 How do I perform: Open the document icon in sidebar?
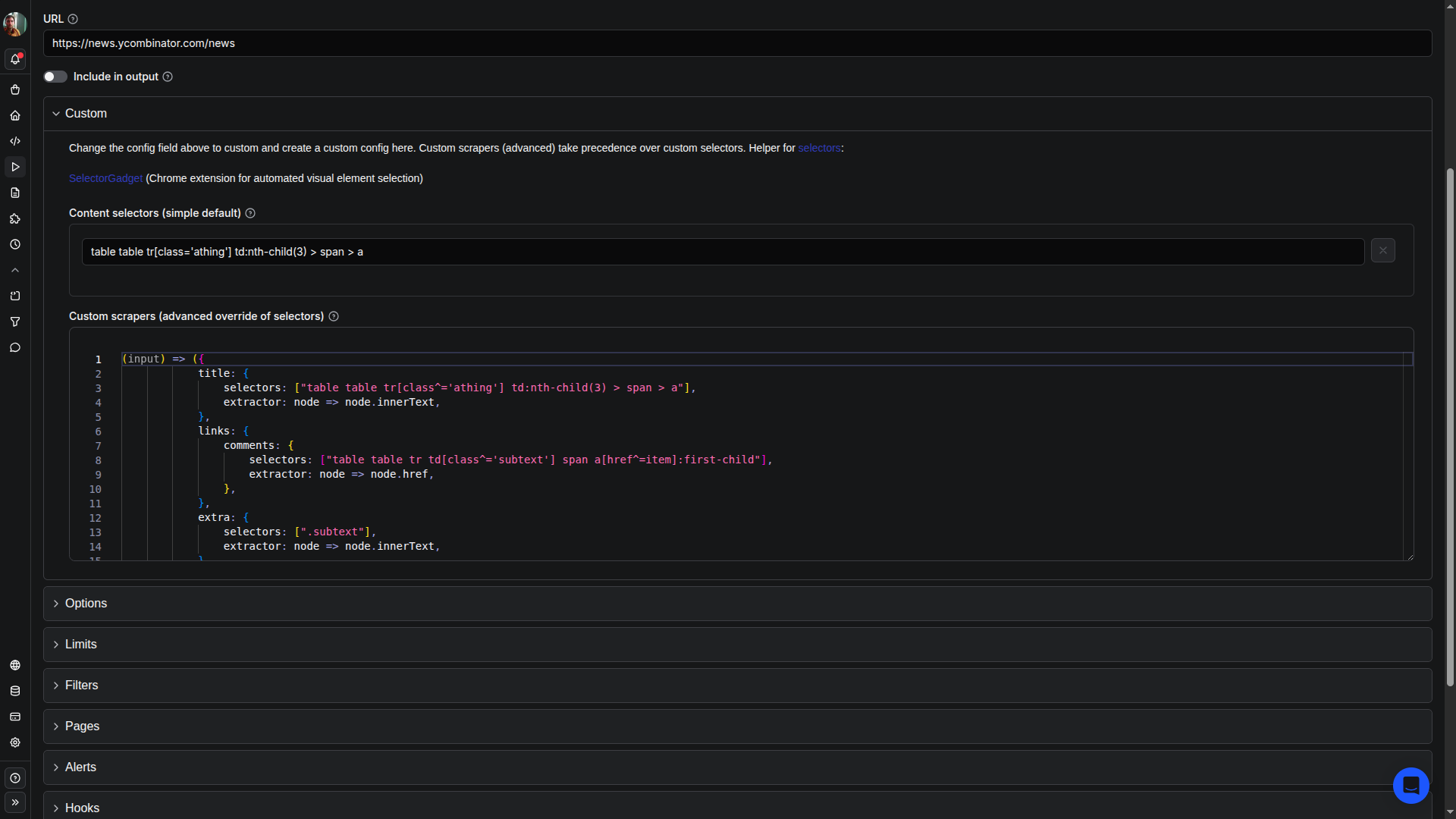click(x=15, y=193)
